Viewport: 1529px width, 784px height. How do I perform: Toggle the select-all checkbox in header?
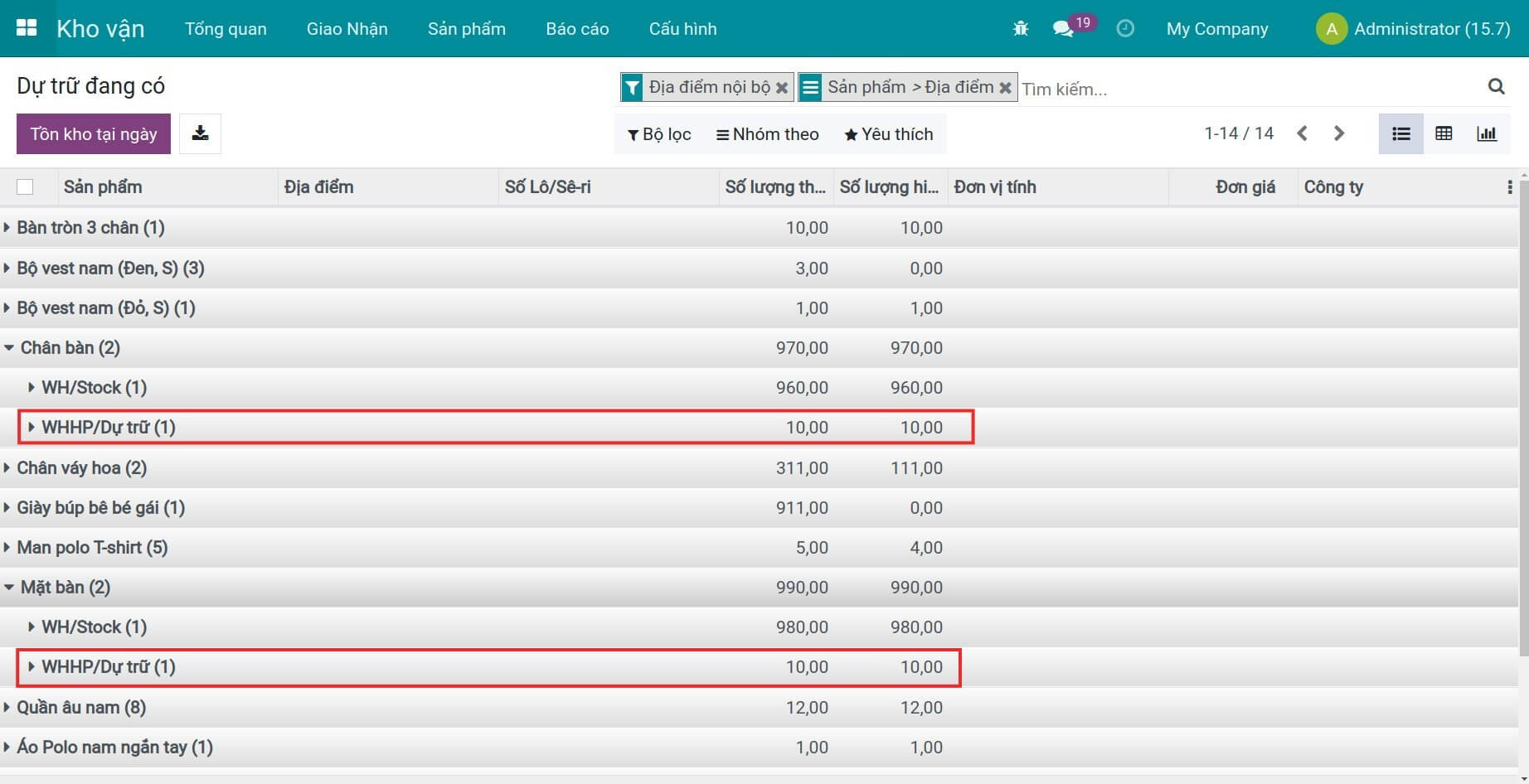[x=25, y=187]
